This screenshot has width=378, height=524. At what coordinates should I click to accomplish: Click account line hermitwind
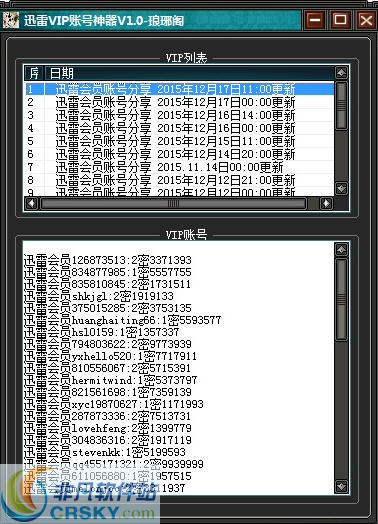point(110,380)
